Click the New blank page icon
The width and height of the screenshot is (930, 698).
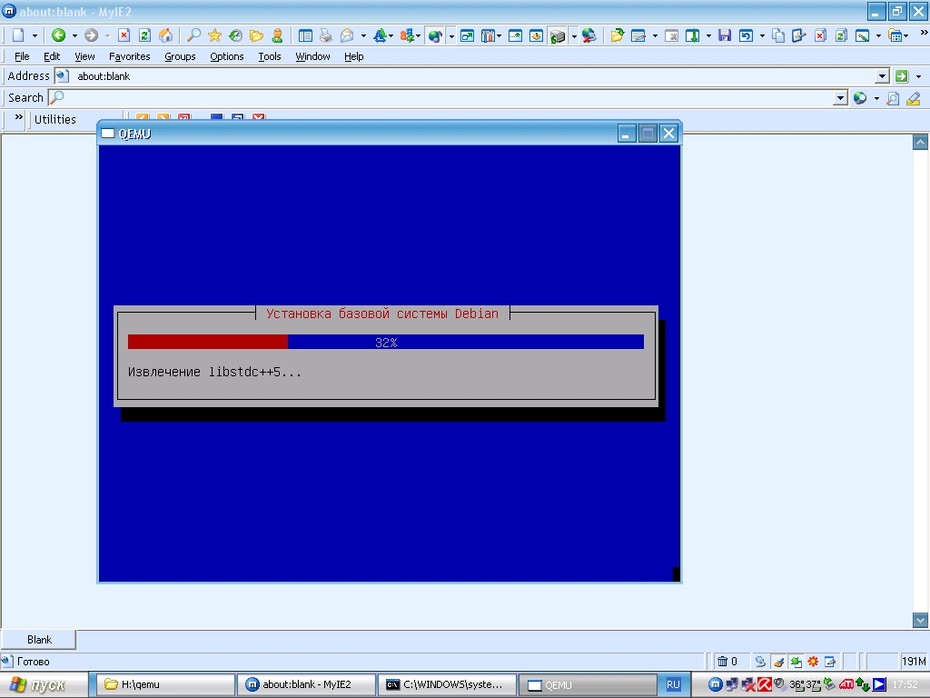point(18,35)
